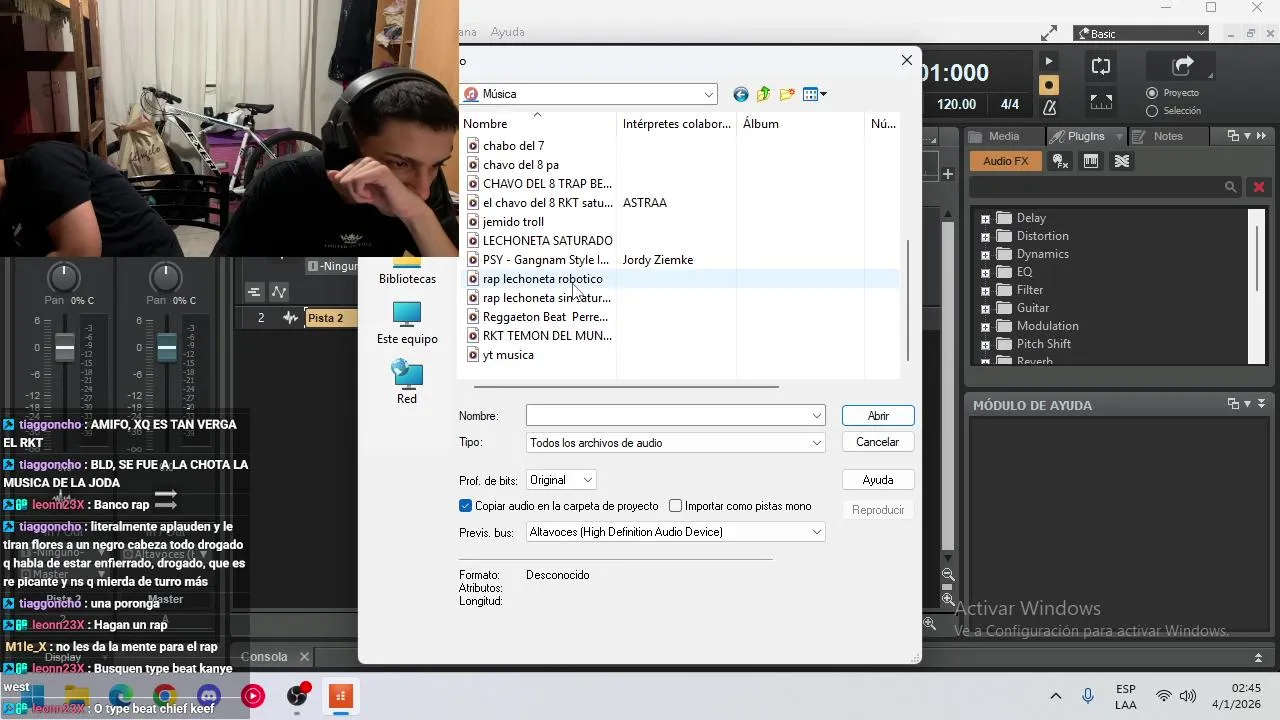This screenshot has height=720, width=1280.
Task: Toggle full screen arrows icon
Action: [x=1049, y=33]
